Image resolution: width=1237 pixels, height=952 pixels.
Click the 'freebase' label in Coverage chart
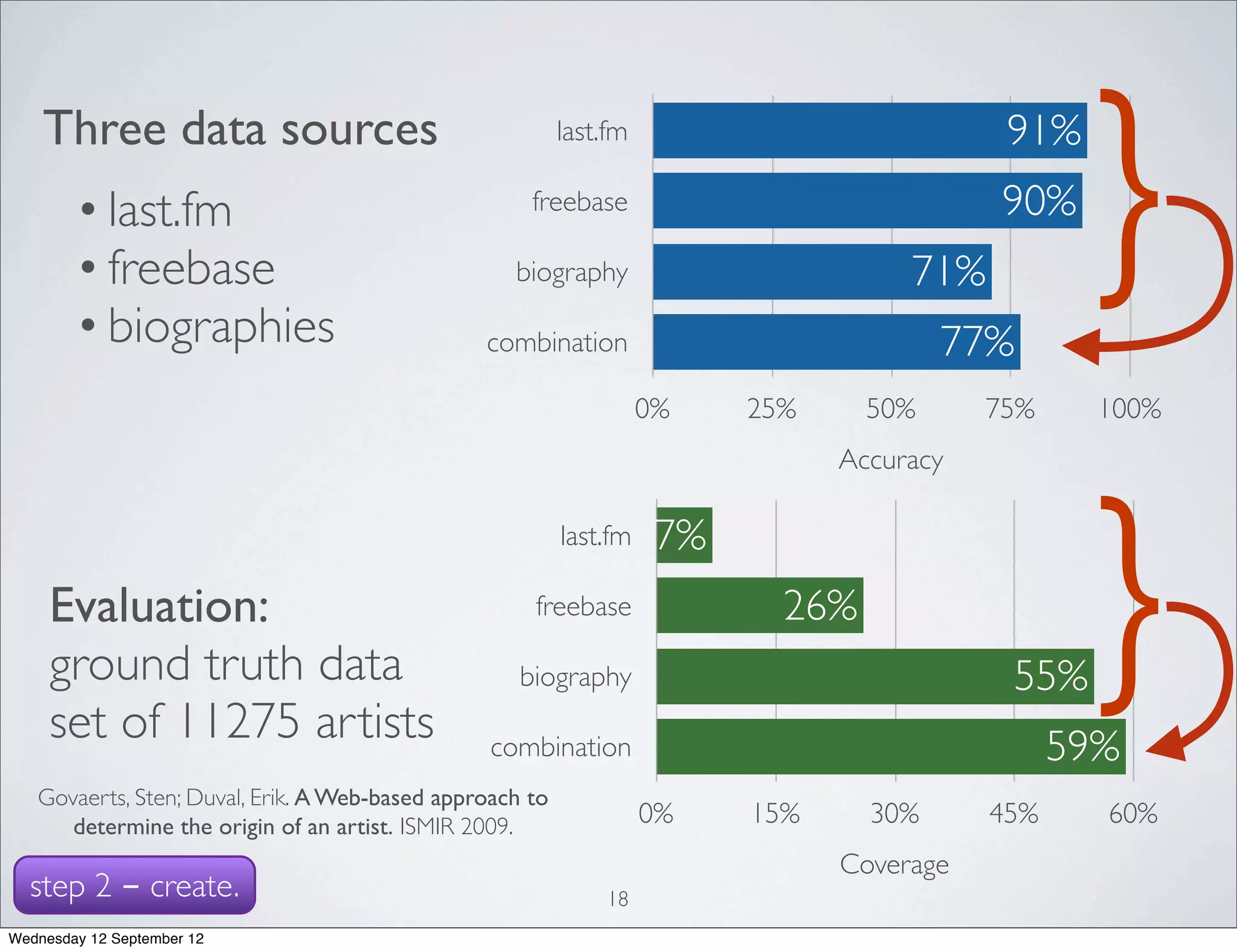[583, 606]
